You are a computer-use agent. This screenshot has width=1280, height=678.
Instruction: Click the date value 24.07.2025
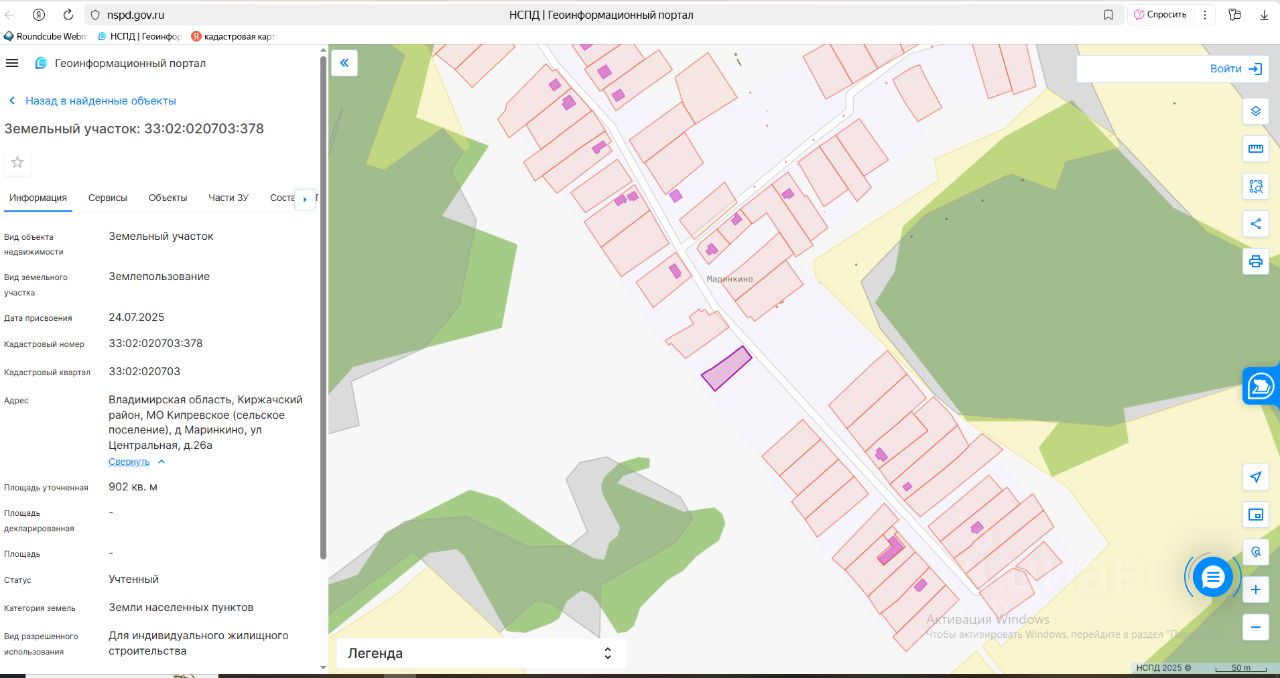pos(136,317)
